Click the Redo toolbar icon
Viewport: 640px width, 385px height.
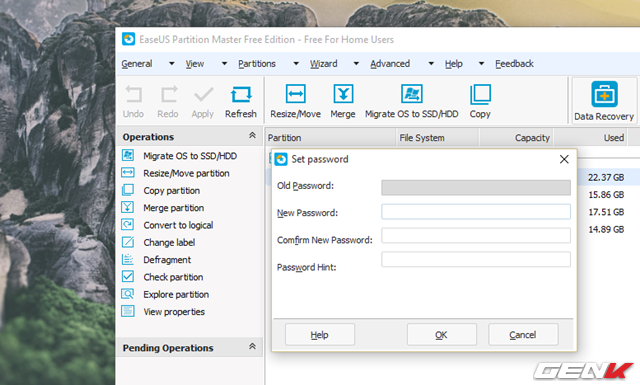pos(169,94)
